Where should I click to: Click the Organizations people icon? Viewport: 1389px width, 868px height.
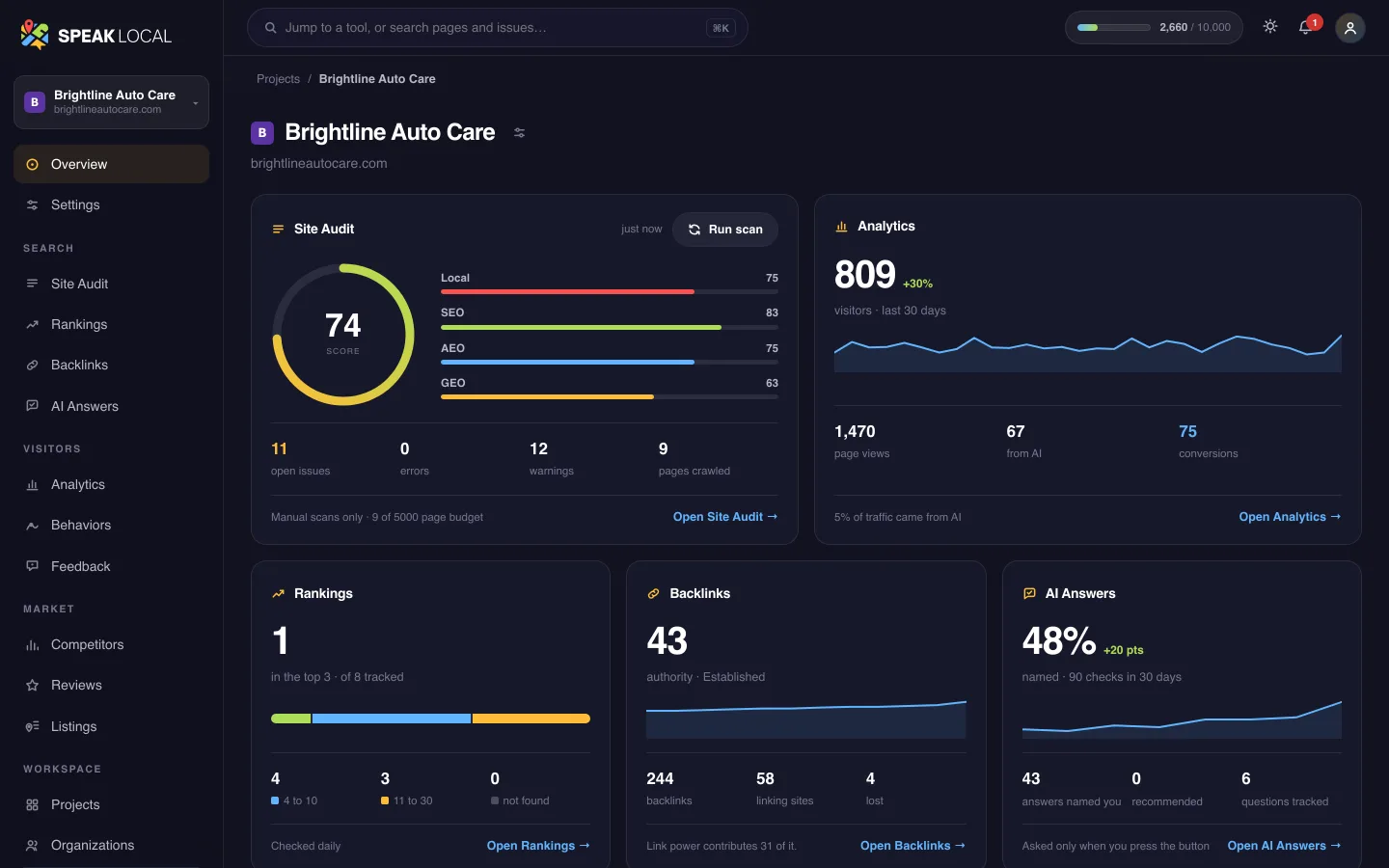click(32, 846)
